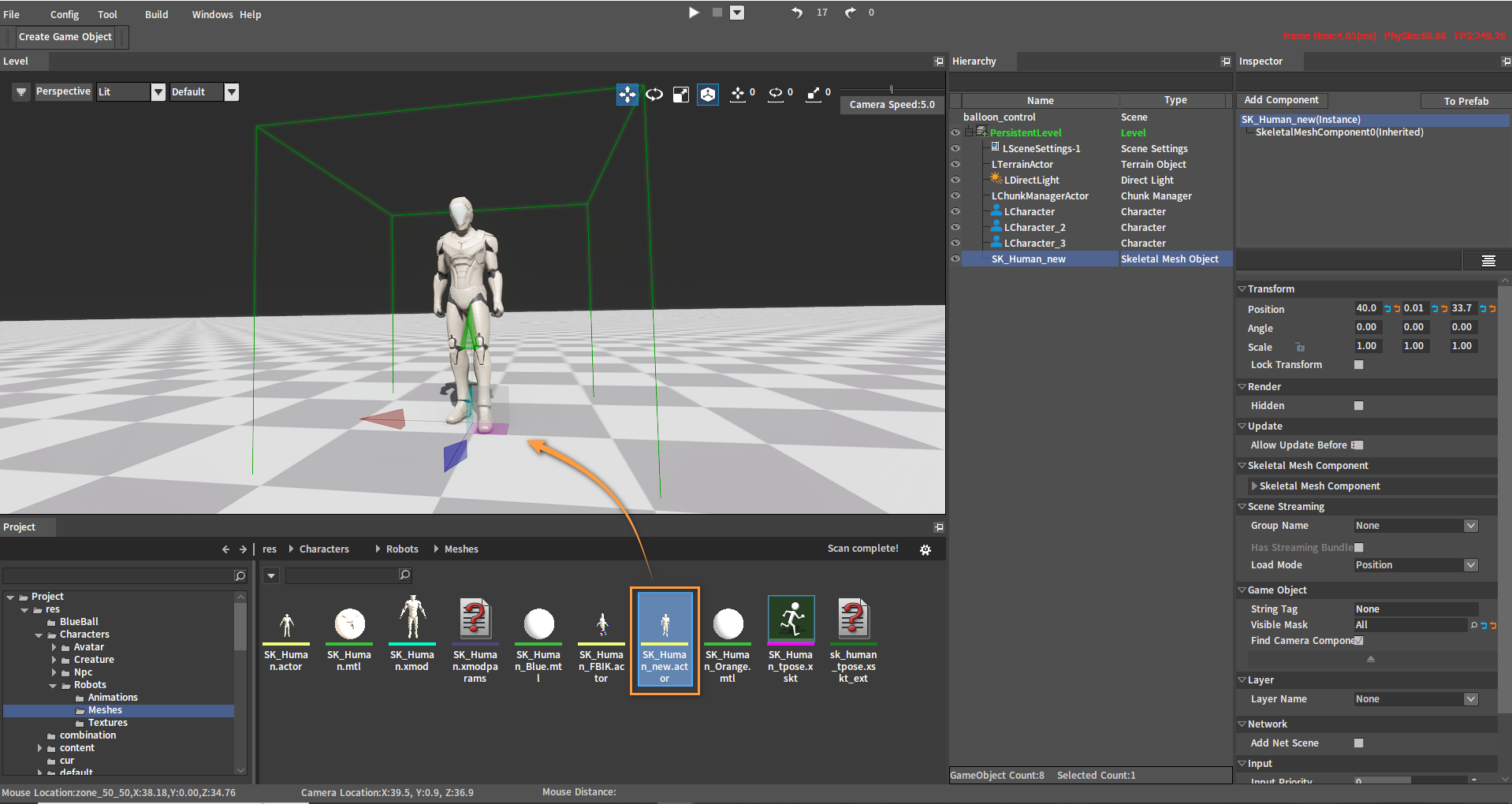Toggle the local coordinate cube icon
This screenshot has width=1512, height=804.
click(x=708, y=95)
